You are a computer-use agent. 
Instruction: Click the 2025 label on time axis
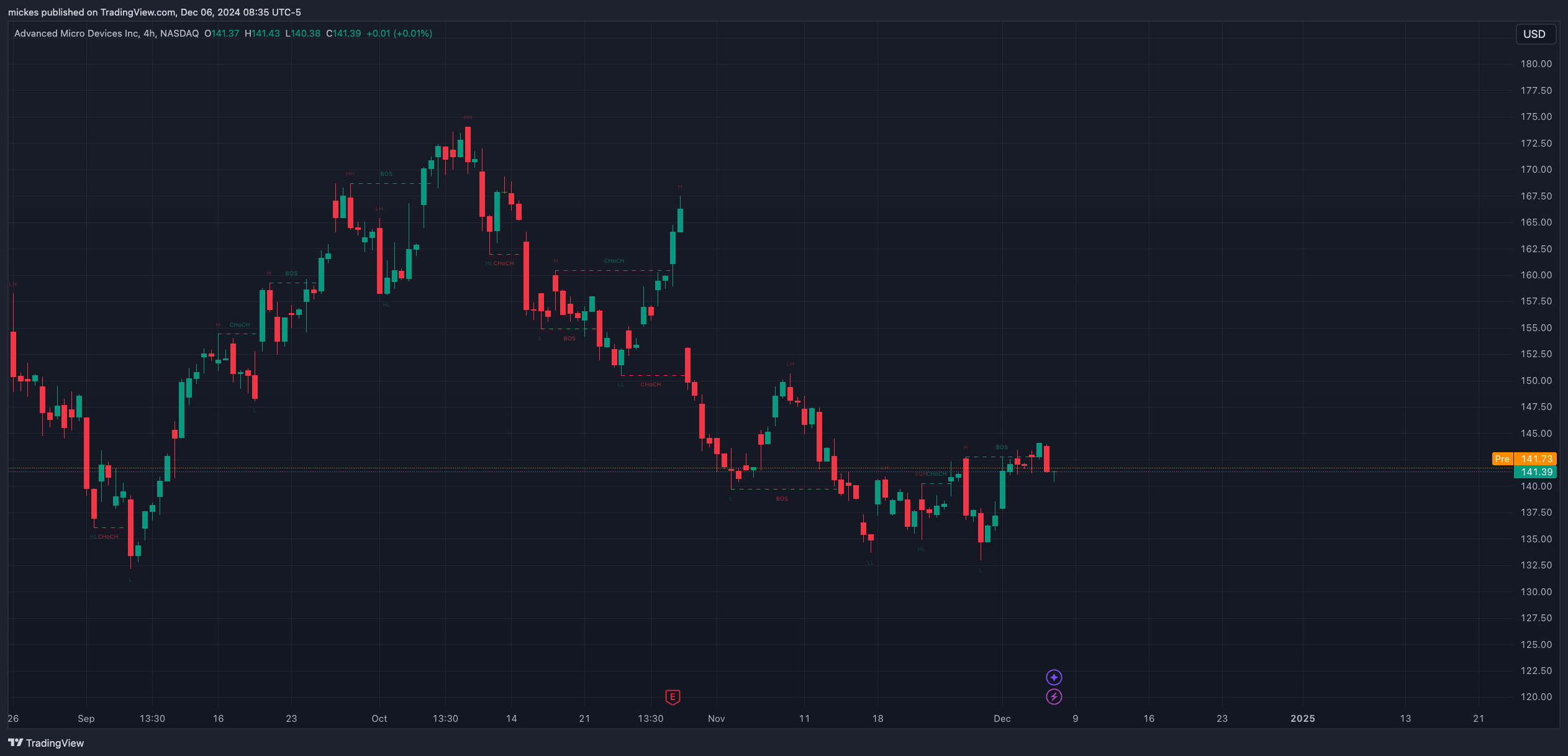click(x=1303, y=719)
